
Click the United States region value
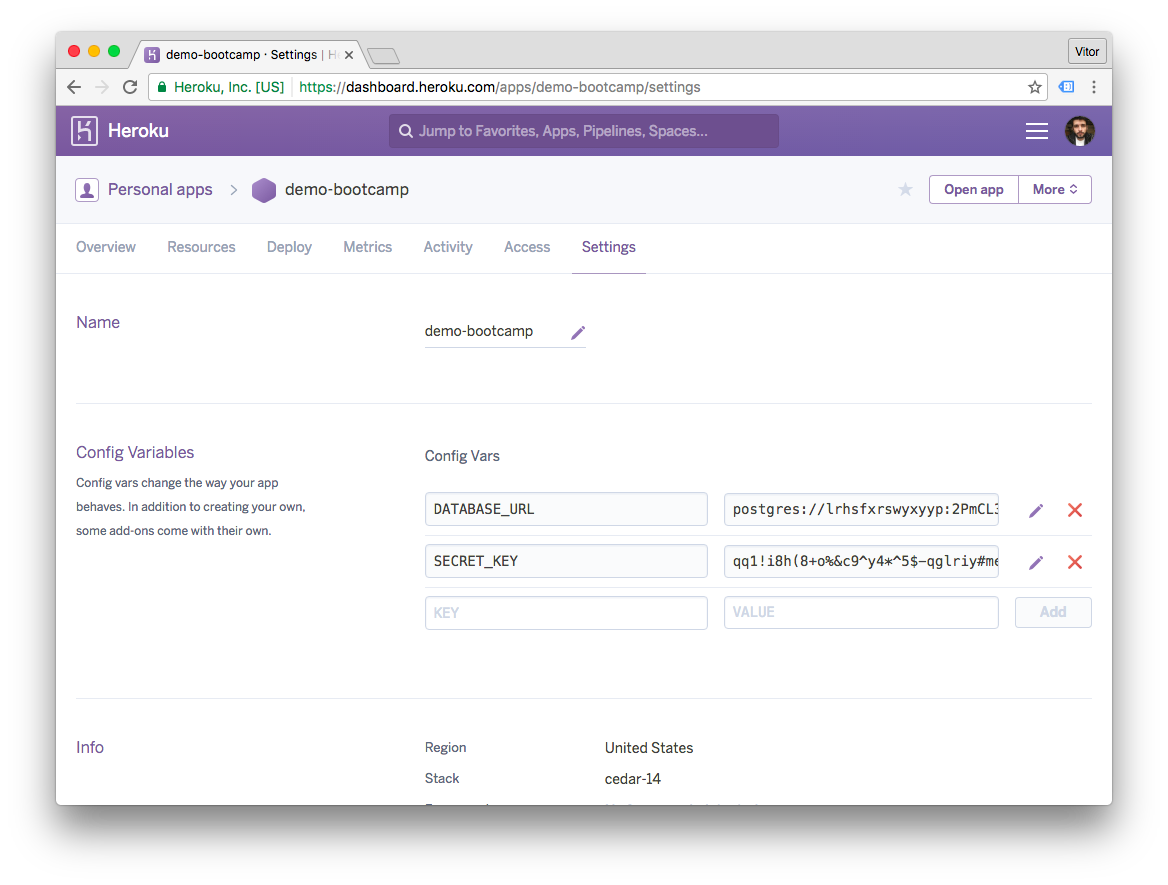coord(649,748)
